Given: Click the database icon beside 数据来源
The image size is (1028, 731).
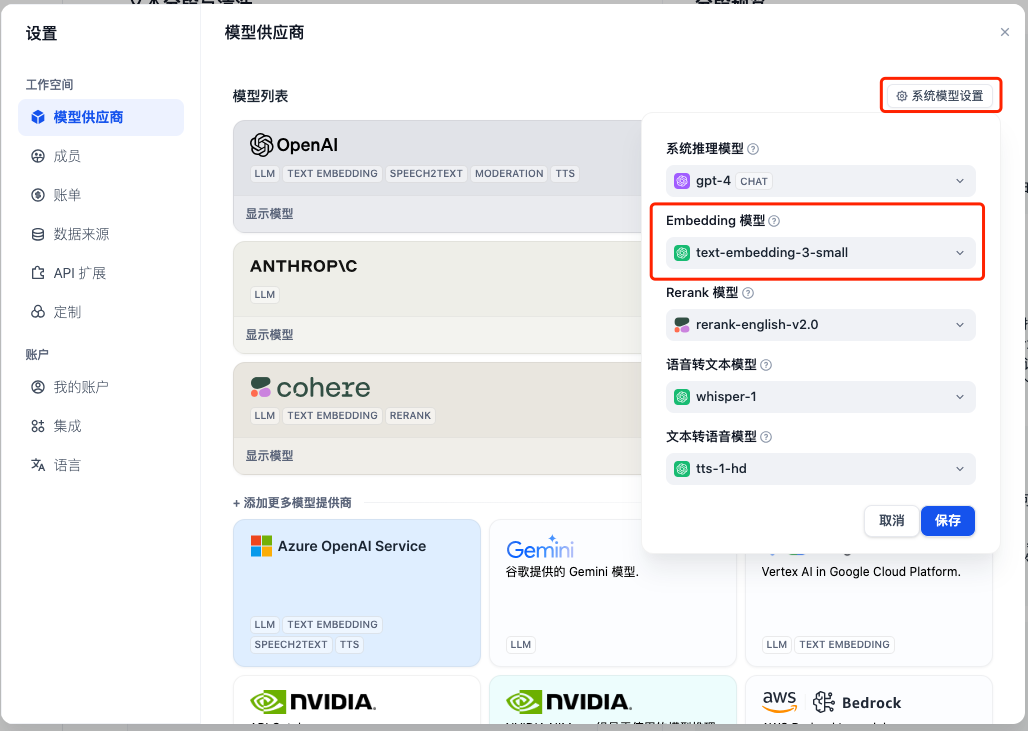Looking at the screenshot, I should click(38, 234).
